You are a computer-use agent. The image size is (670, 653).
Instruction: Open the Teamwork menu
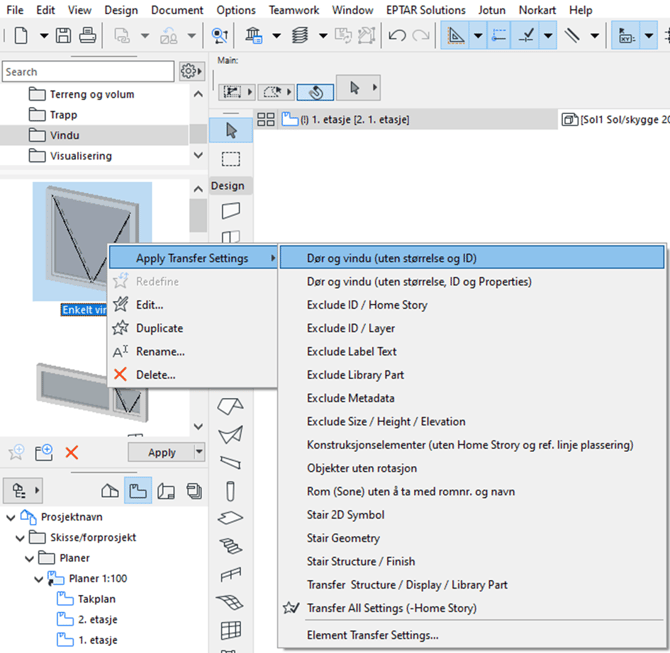(295, 10)
